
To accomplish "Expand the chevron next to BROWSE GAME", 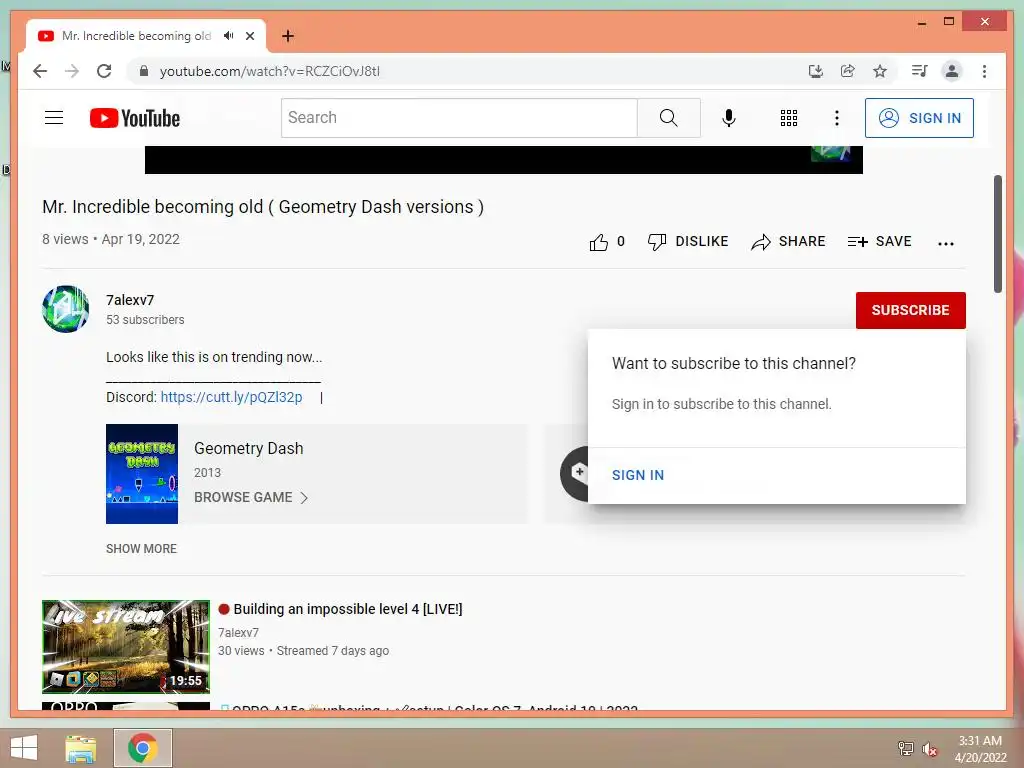I will tap(304, 498).
